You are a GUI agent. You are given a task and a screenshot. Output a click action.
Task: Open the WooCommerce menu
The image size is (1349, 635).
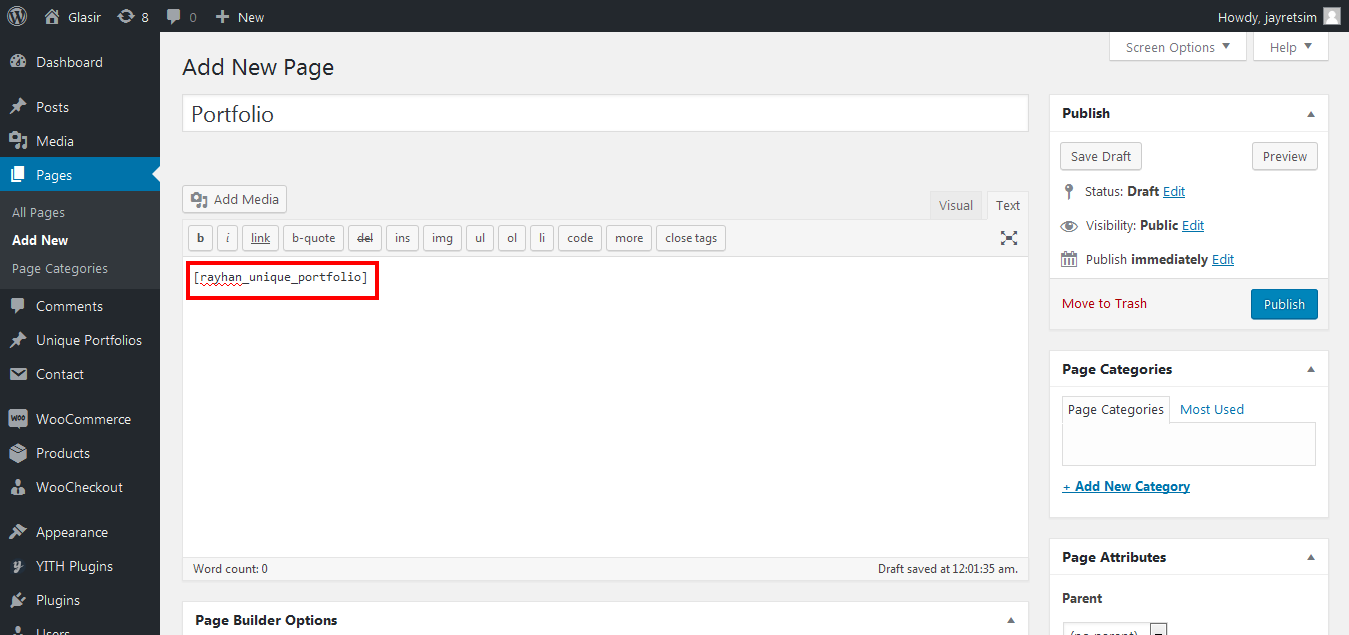pyautogui.click(x=83, y=419)
